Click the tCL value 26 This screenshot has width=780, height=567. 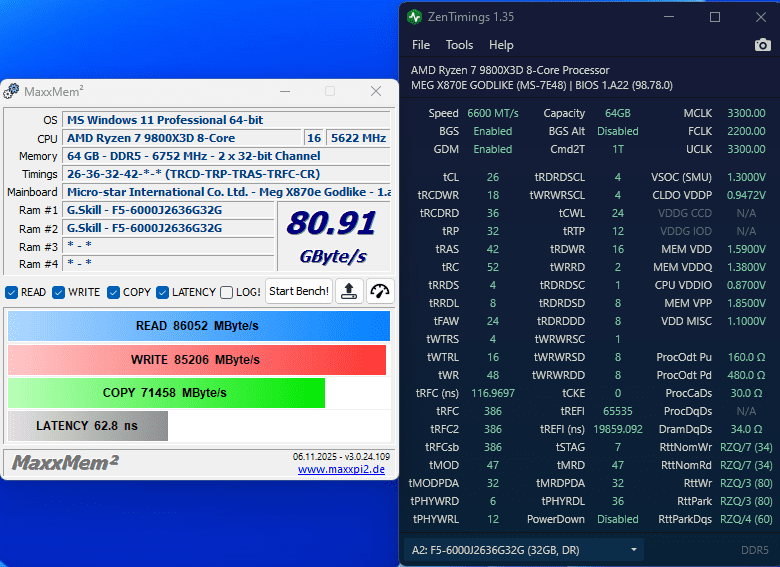(492, 177)
